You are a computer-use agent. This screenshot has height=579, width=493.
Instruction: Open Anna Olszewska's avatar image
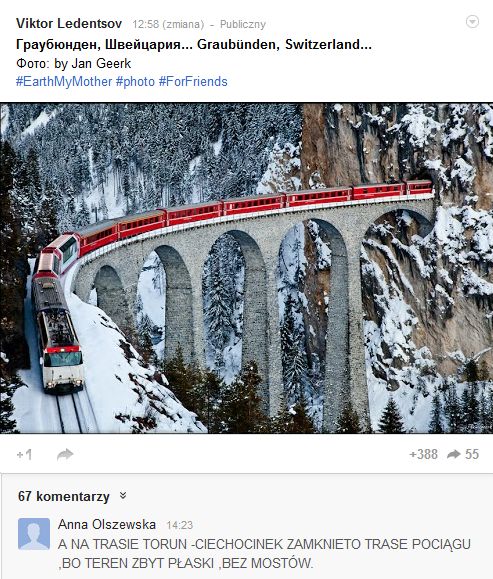click(x=34, y=534)
